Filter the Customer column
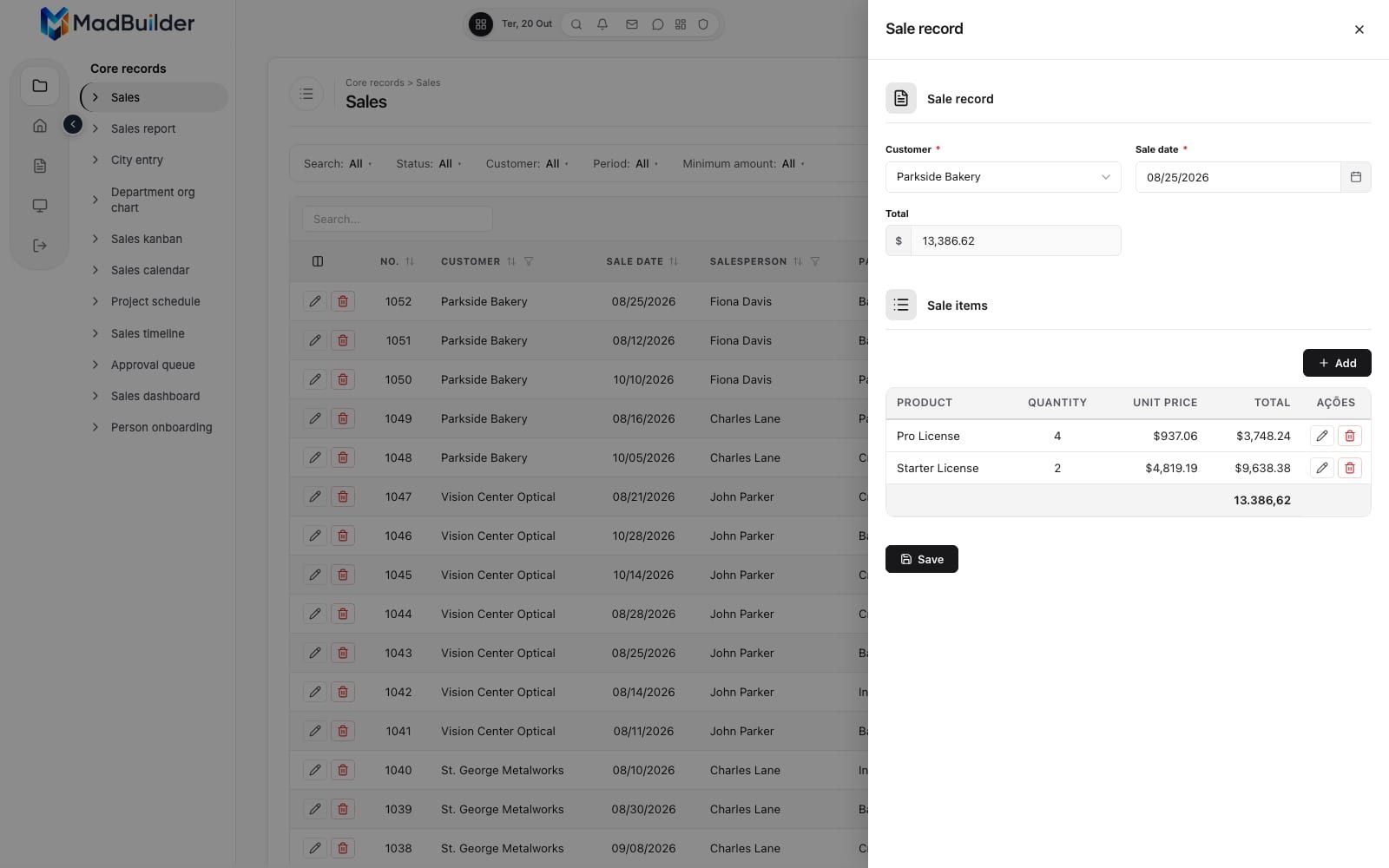 pyautogui.click(x=529, y=261)
